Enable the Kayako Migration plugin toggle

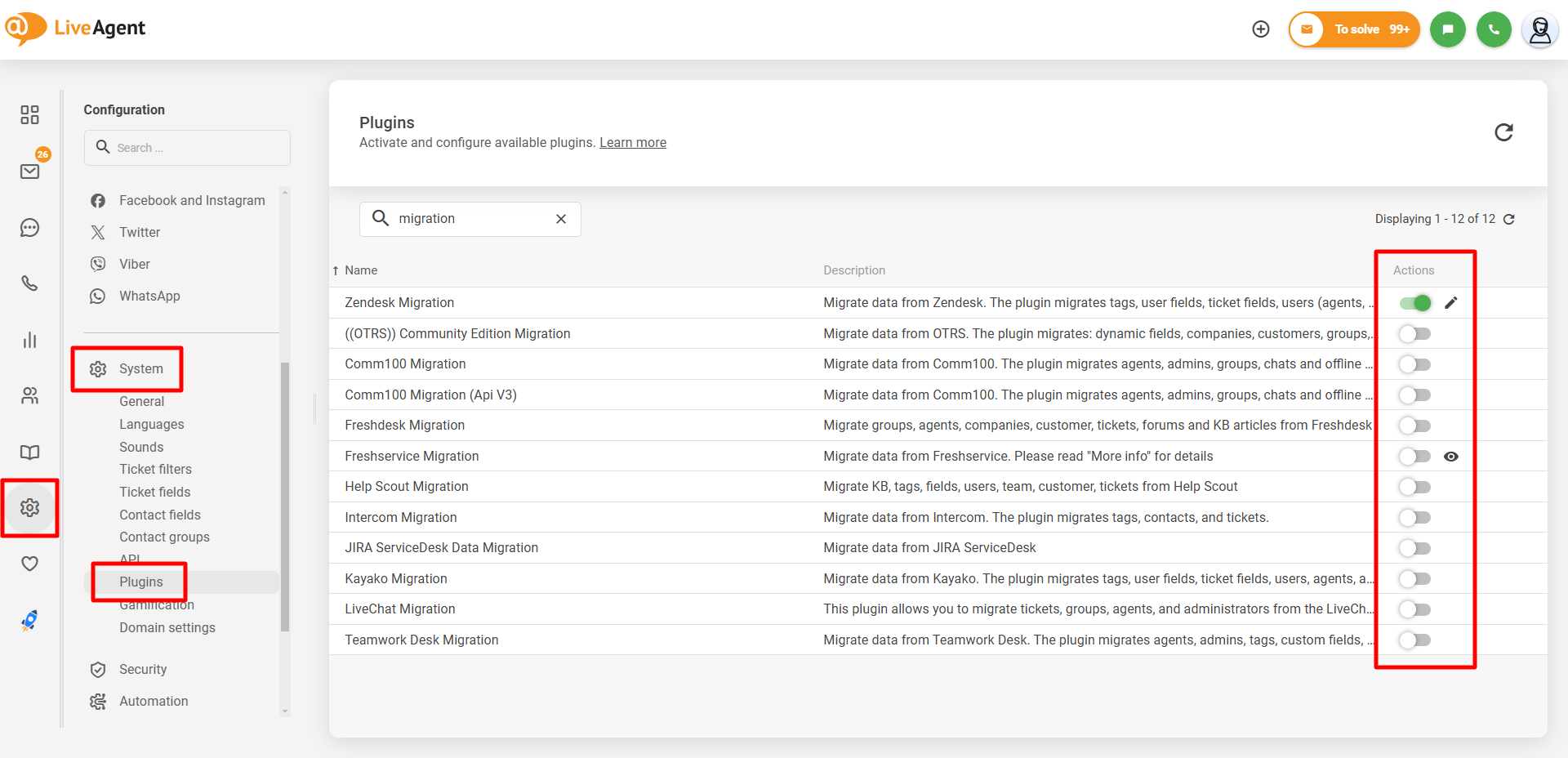pos(1415,579)
